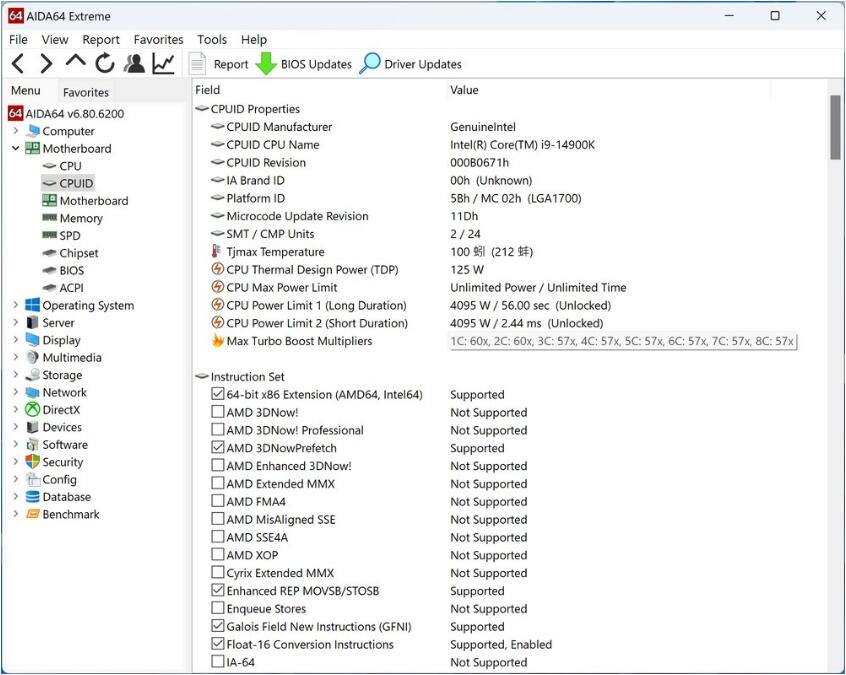Image resolution: width=846 pixels, height=675 pixels.
Task: Collapse the Motherboard tree node
Action: [x=15, y=148]
